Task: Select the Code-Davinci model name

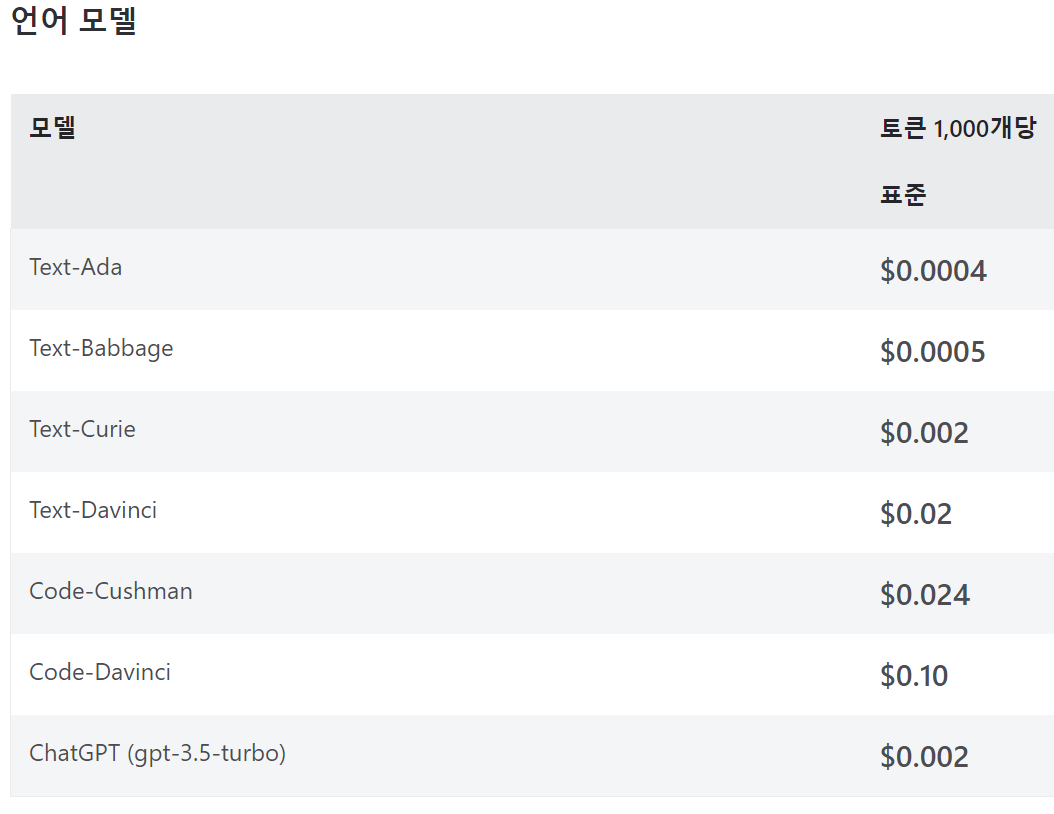Action: (x=100, y=672)
